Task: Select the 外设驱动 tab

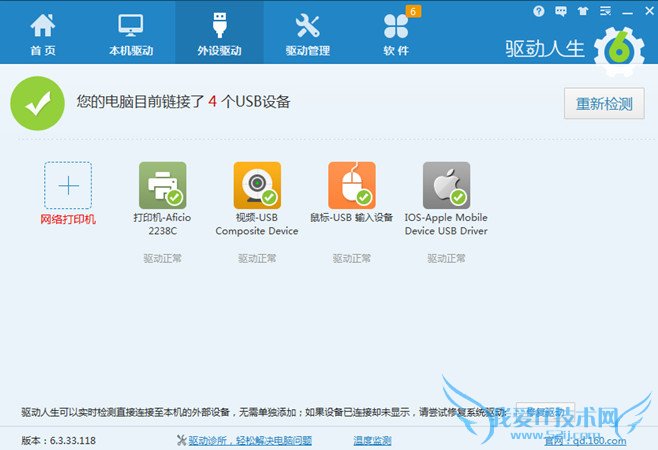Action: [x=219, y=34]
